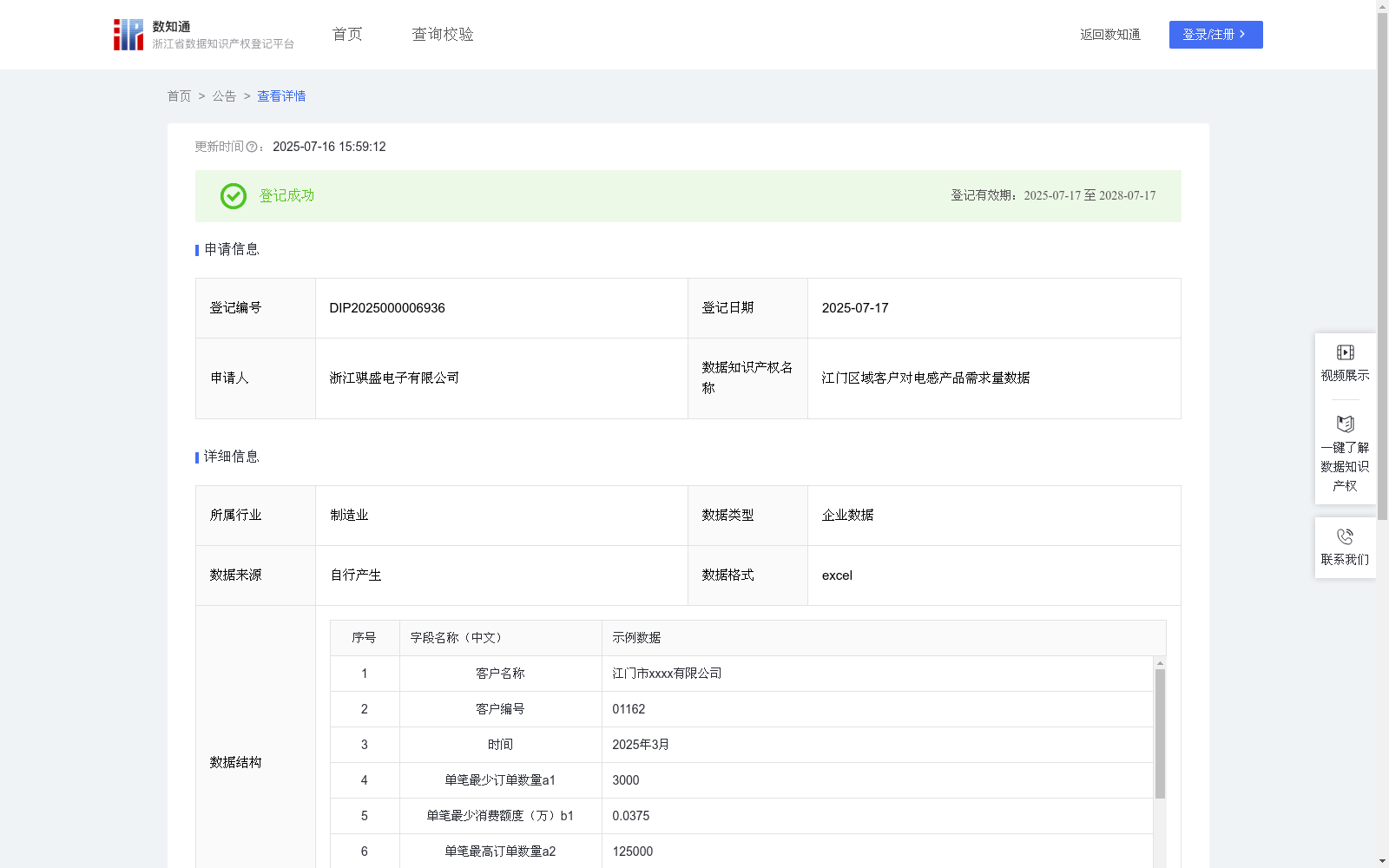This screenshot has width=1389, height=868.
Task: Click the 登记编号 label cell
Action: (255, 308)
